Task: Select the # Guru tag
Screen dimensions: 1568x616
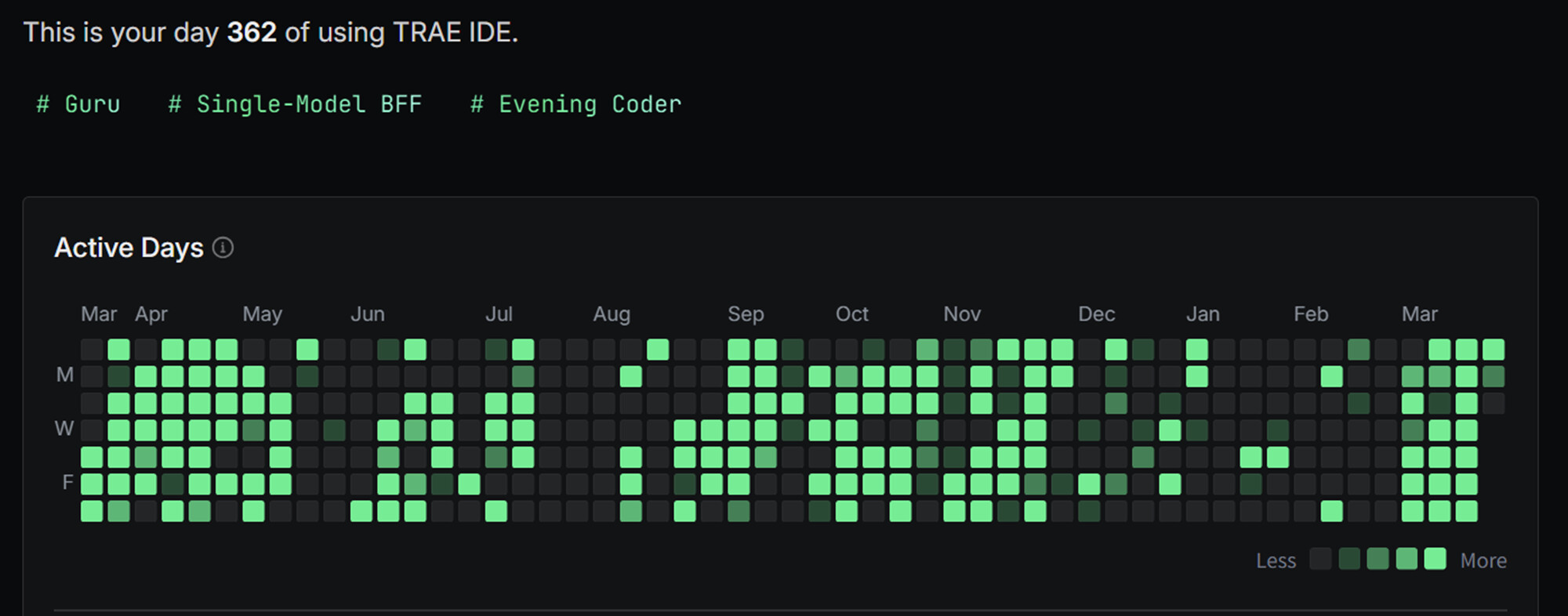Action: [x=78, y=104]
